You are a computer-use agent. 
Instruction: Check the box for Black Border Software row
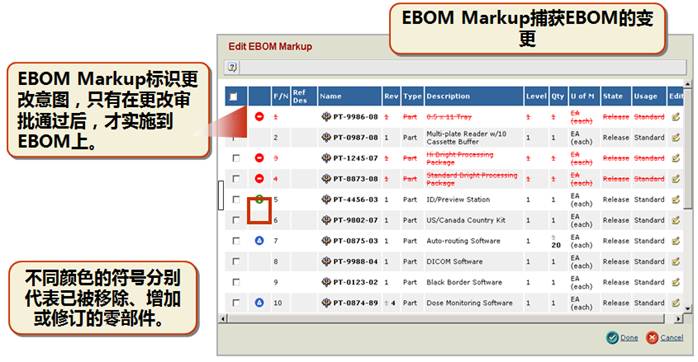coord(236,282)
